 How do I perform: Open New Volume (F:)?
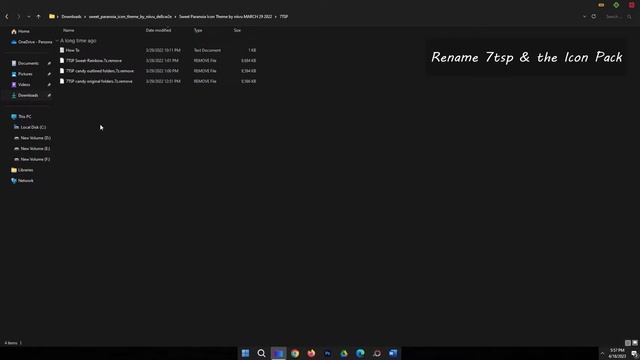pos(35,159)
